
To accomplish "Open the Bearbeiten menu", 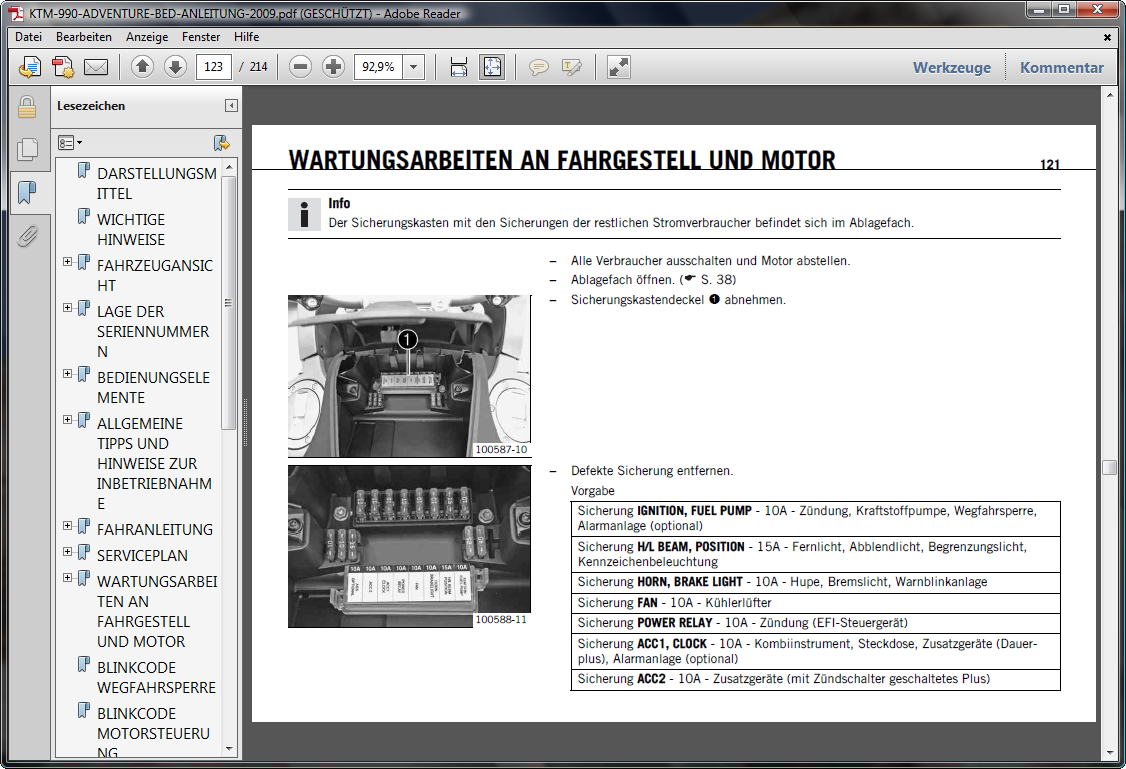I will pos(84,37).
